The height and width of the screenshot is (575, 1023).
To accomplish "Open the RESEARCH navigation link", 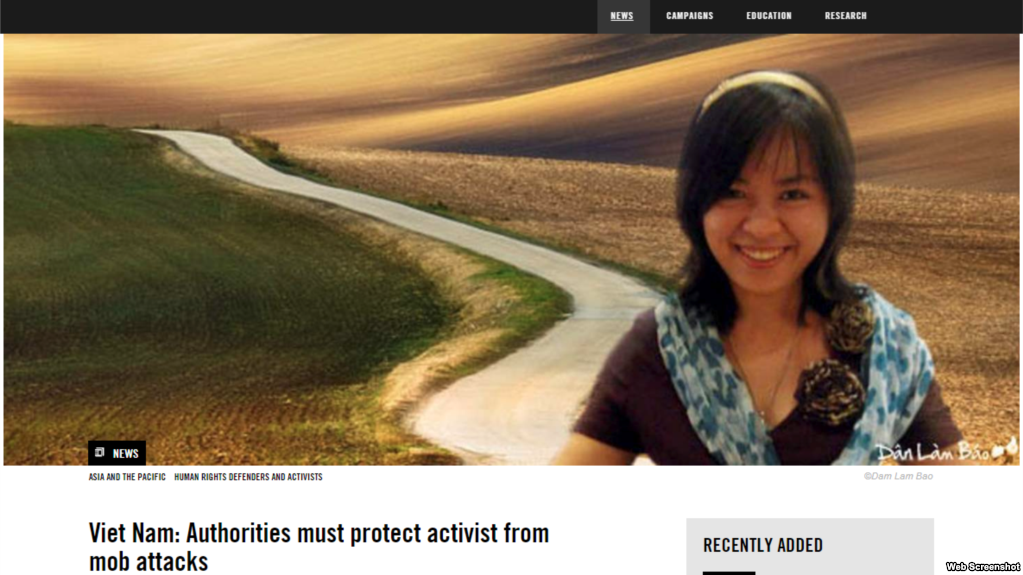I will coord(846,16).
